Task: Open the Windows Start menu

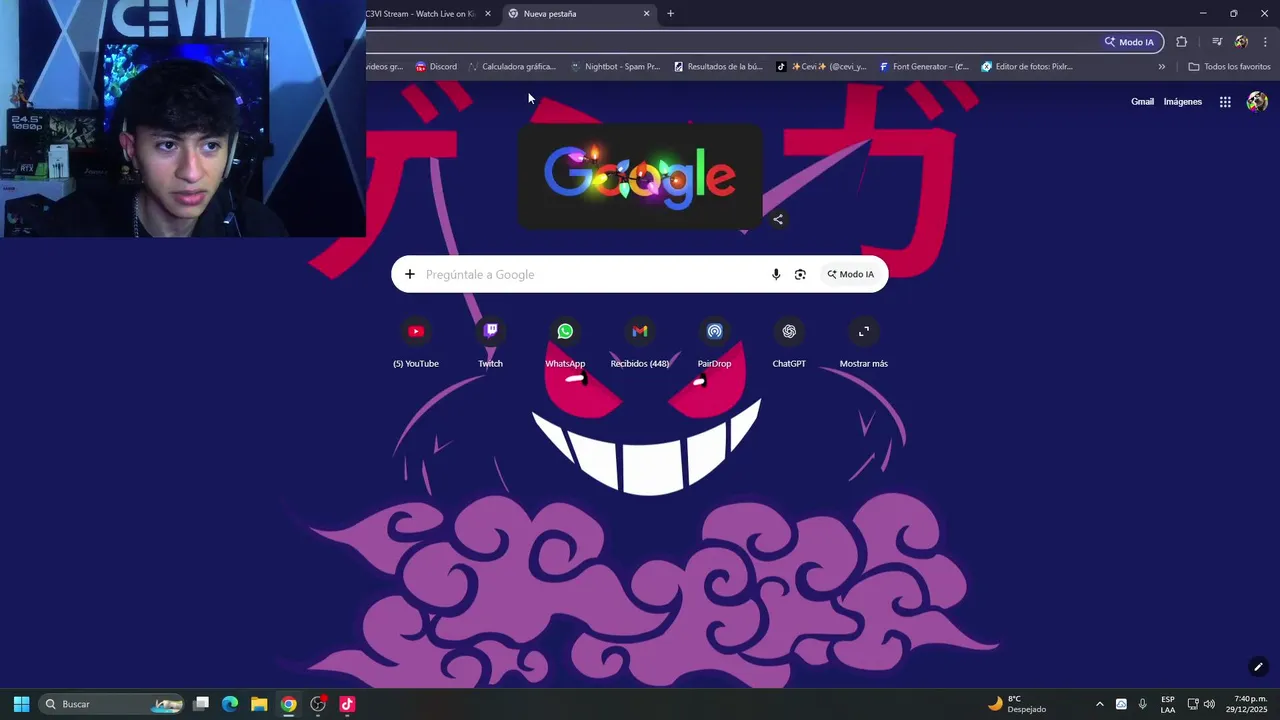Action: [x=21, y=704]
